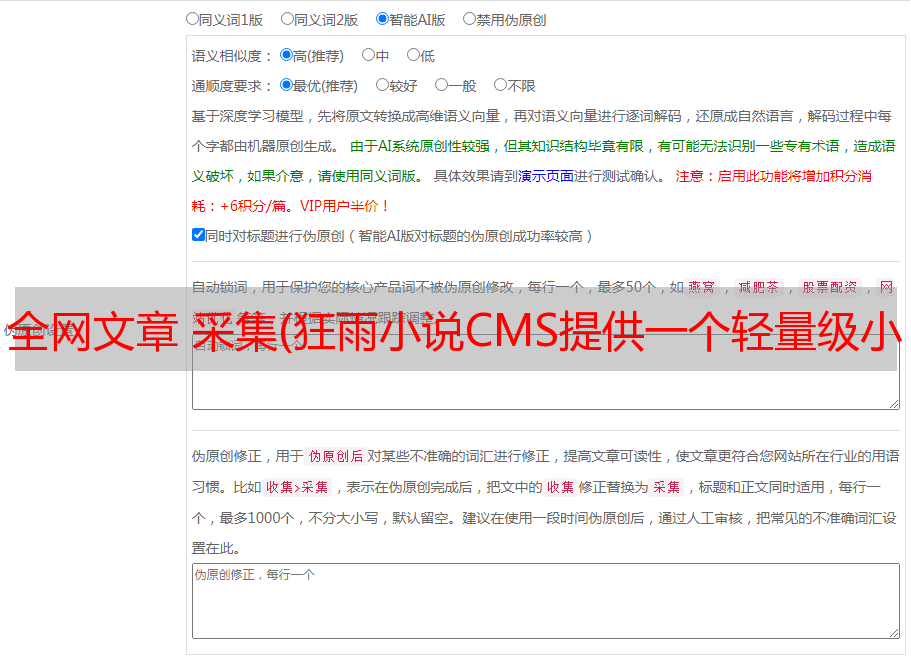Screen dimensions: 911x658
Task: Grab the 伪原创修正 textarea resize handle
Action: coord(894,633)
